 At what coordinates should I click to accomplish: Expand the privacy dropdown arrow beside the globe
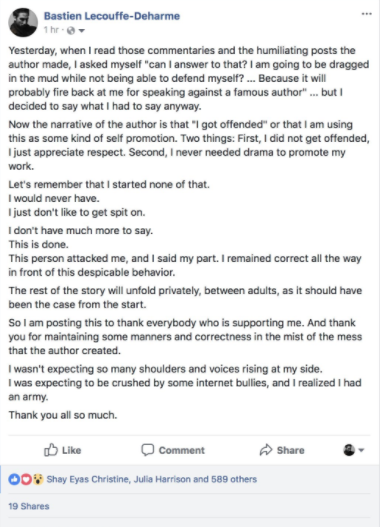[x=81, y=31]
